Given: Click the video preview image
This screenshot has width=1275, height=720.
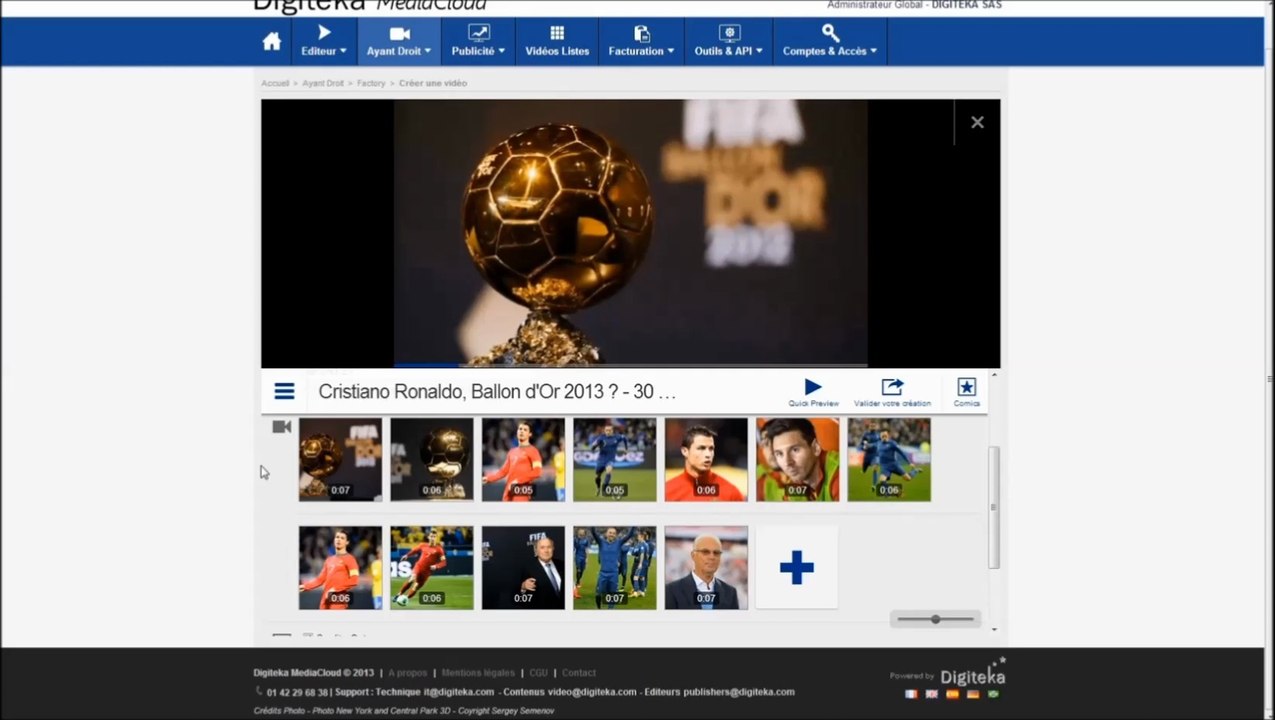Looking at the screenshot, I should 630,233.
